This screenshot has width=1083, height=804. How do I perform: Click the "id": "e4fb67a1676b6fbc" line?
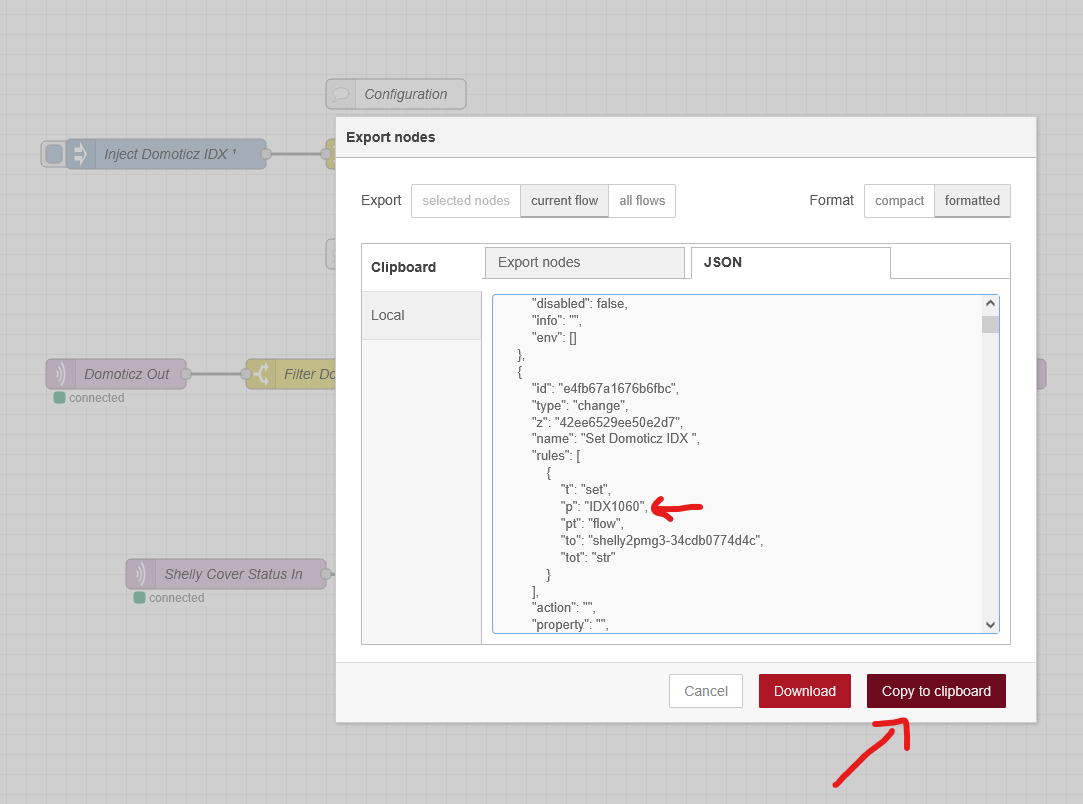pos(605,388)
